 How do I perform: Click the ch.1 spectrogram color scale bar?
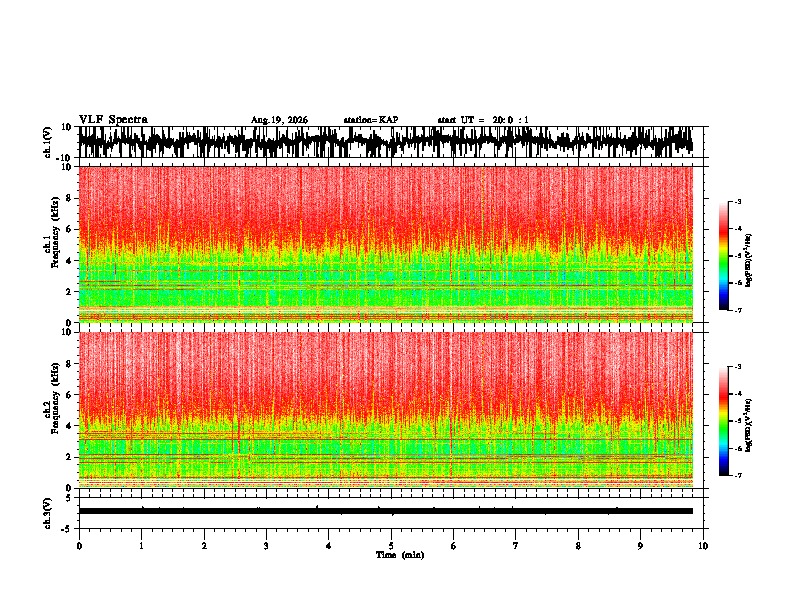tap(723, 256)
